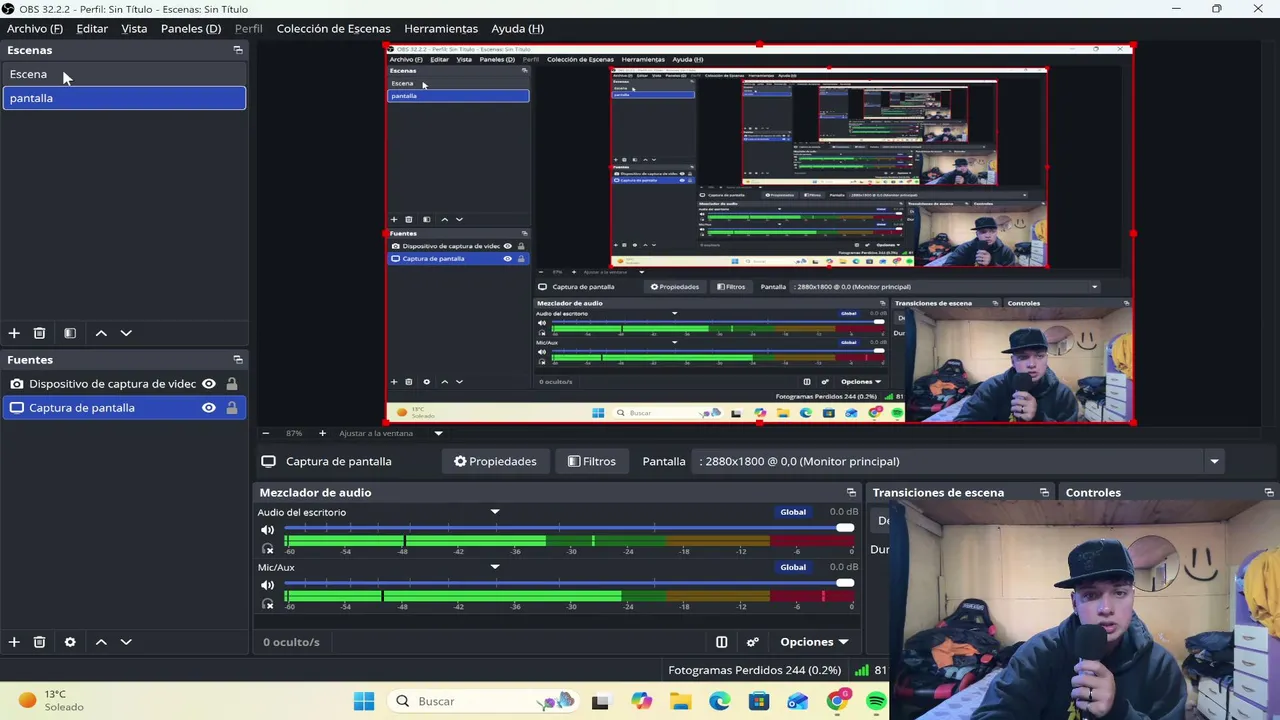The width and height of the screenshot is (1280, 720).
Task: Remove the selected source with Fuentes trash icon
Action: 40,642
